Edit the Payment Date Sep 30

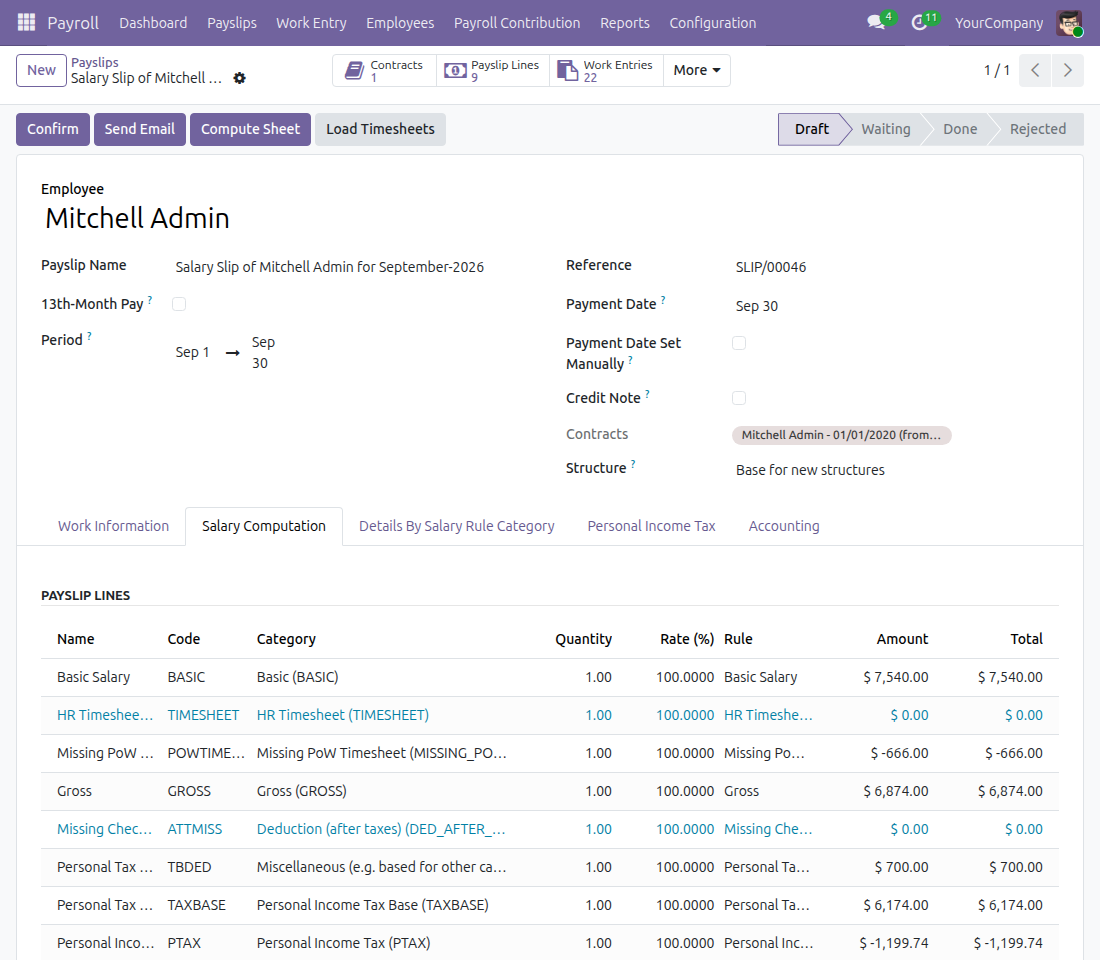(x=756, y=306)
